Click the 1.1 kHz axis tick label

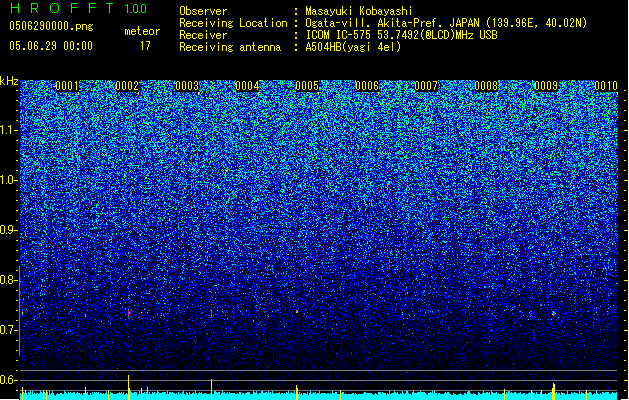click(9, 130)
